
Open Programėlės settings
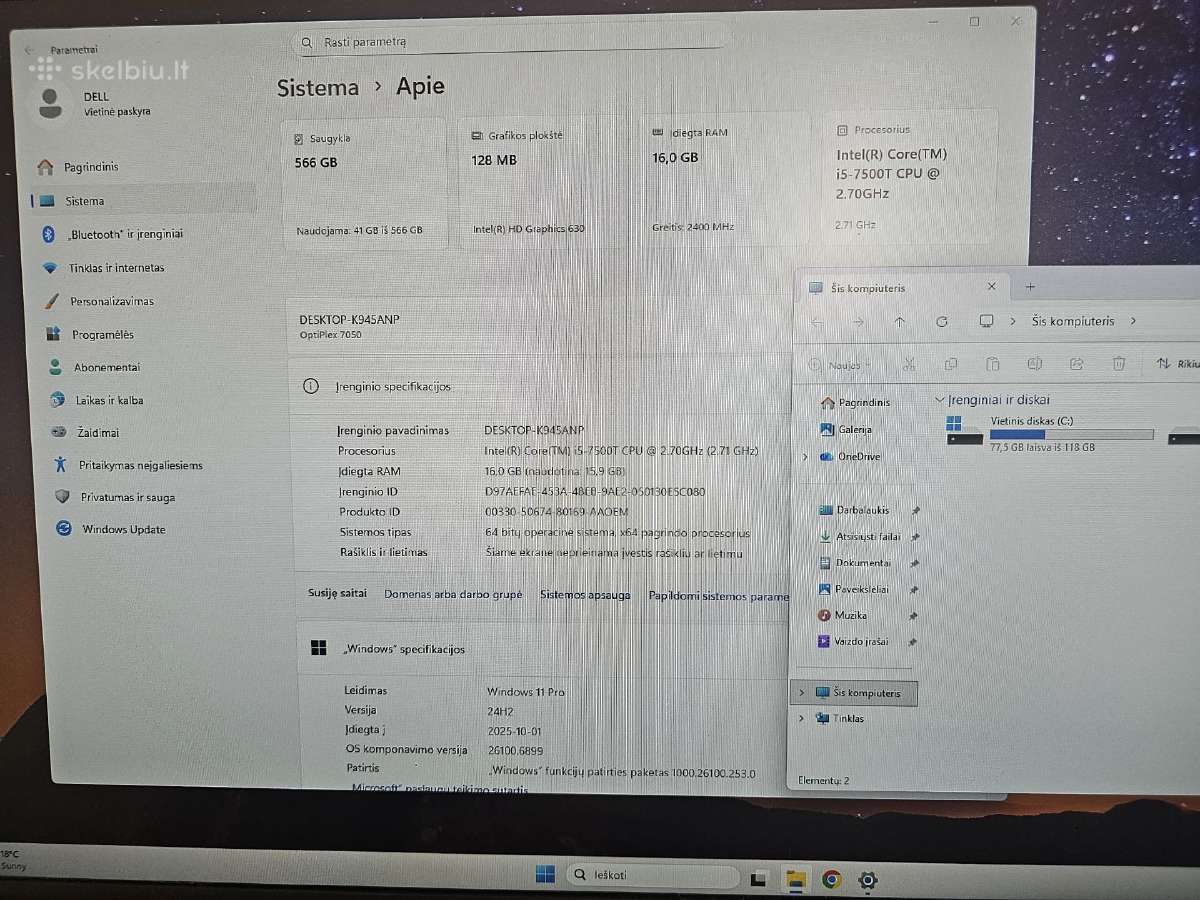coord(90,335)
